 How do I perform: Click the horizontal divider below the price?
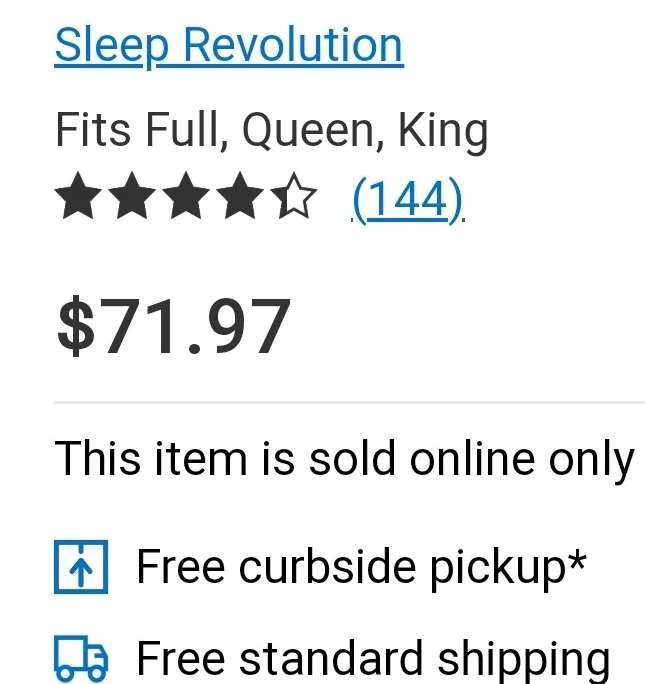pyautogui.click(x=349, y=402)
